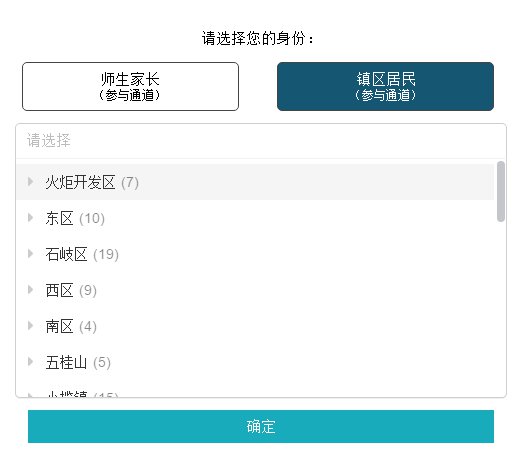
Task: Choose 南区 (4) from the list
Action: (x=255, y=326)
